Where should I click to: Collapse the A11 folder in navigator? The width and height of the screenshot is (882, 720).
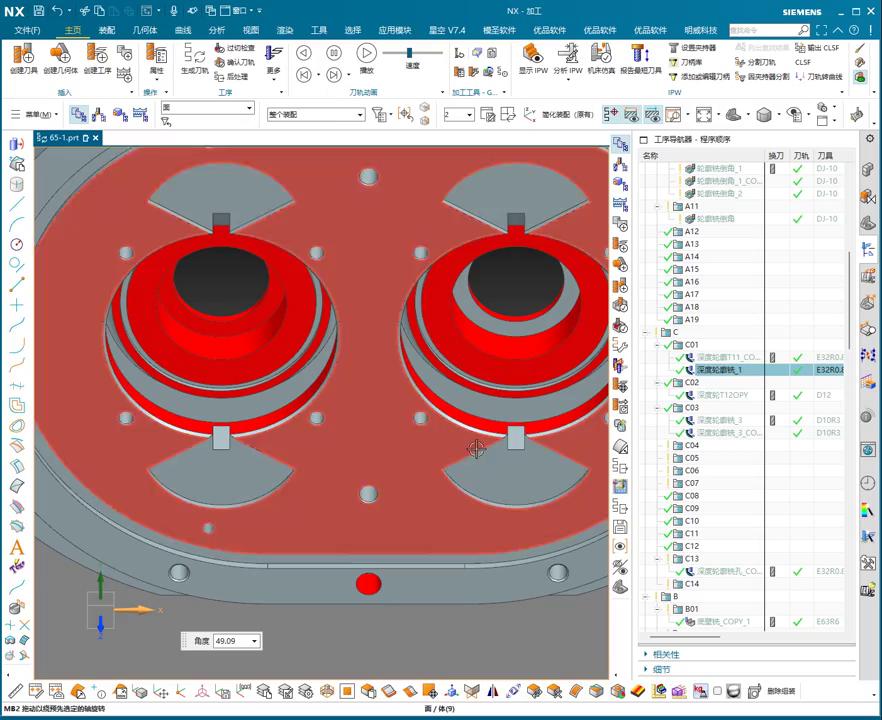[x=657, y=207]
